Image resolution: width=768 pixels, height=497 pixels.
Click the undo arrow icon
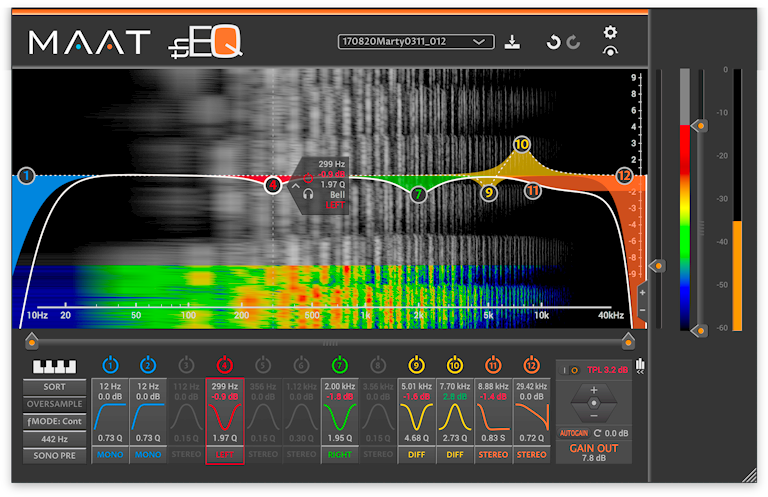click(x=553, y=42)
